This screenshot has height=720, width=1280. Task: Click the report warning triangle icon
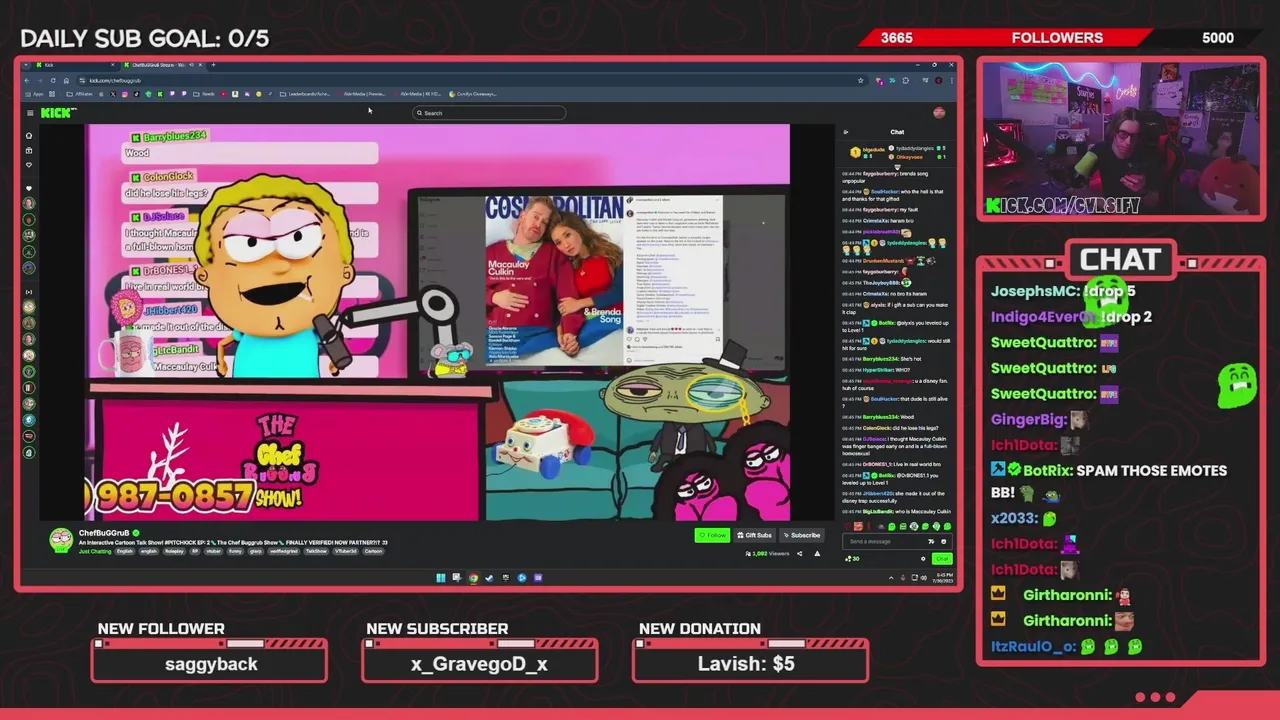click(x=817, y=553)
